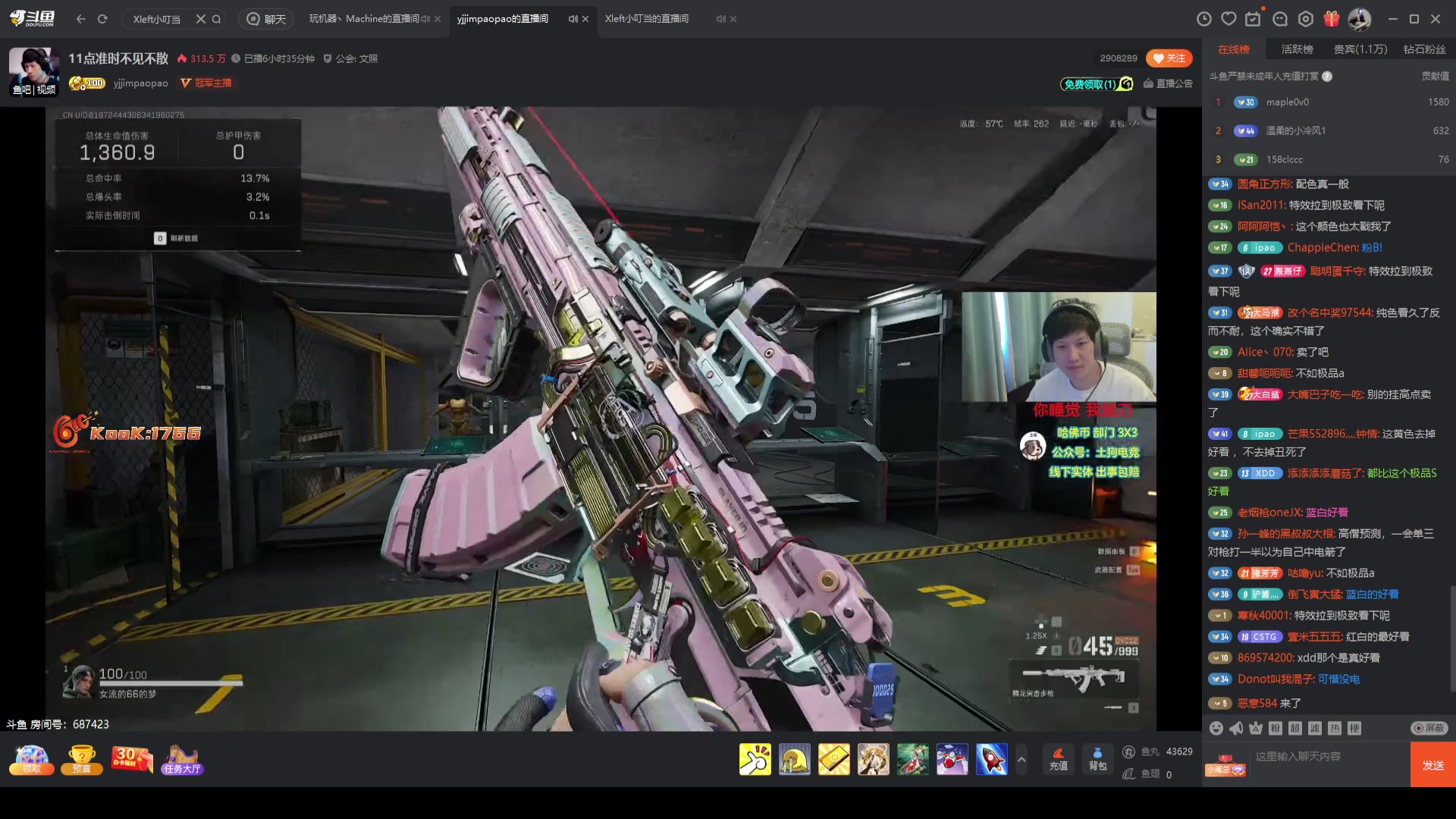Image resolution: width=1456 pixels, height=819 pixels.
Task: Close the 玩机器丶Machine的直播间 tab
Action: click(438, 19)
